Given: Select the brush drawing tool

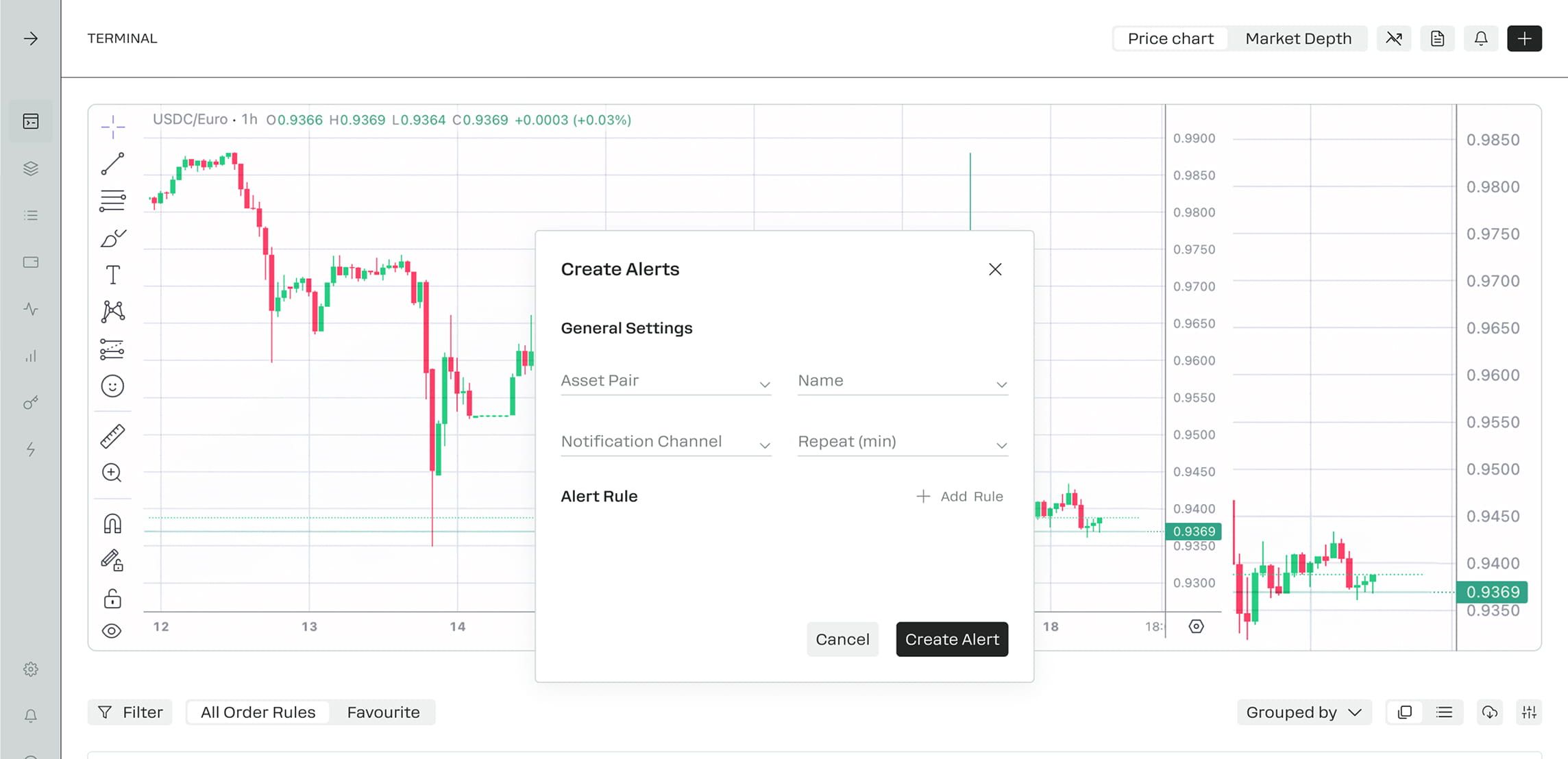Looking at the screenshot, I should click(112, 238).
